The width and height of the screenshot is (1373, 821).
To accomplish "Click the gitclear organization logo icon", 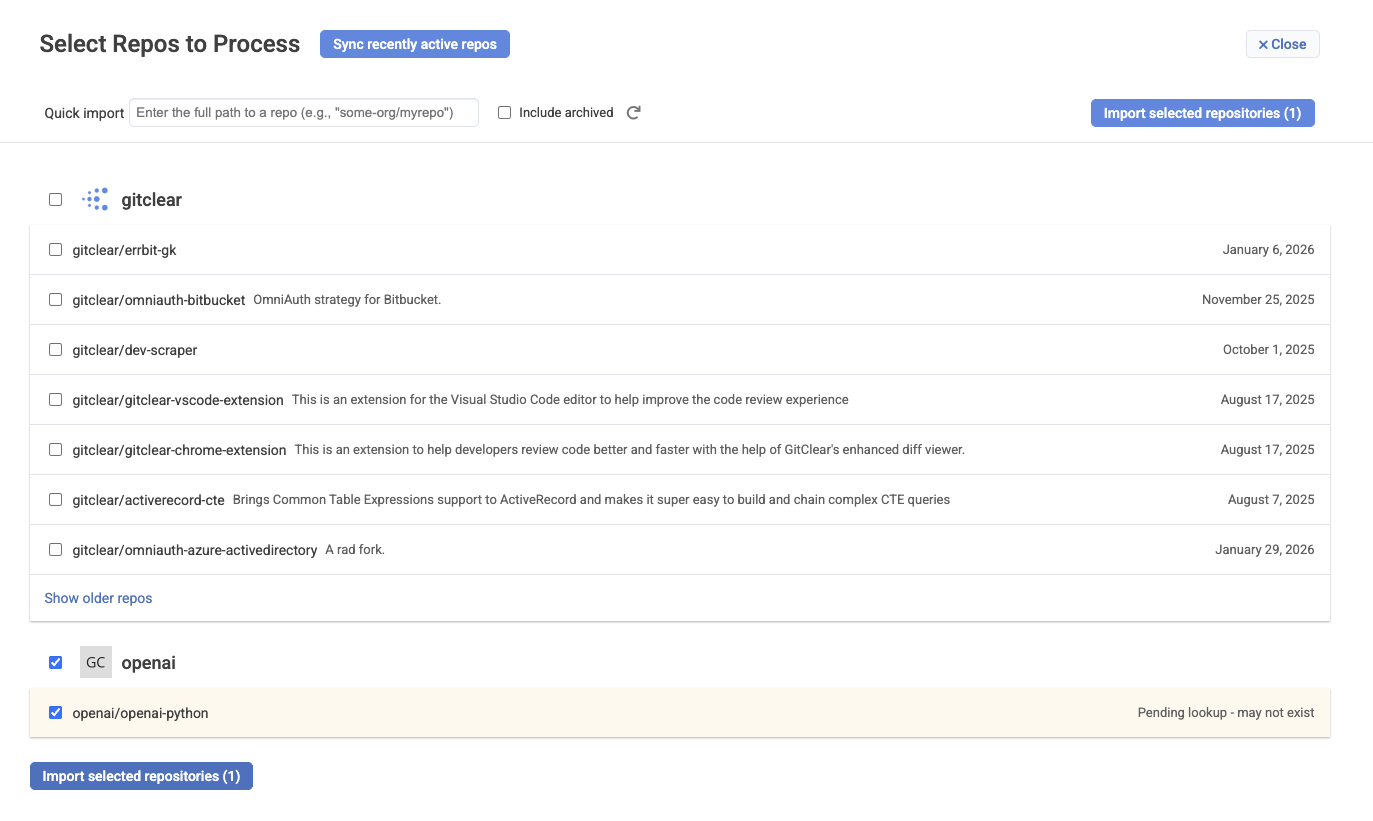I will [x=96, y=200].
